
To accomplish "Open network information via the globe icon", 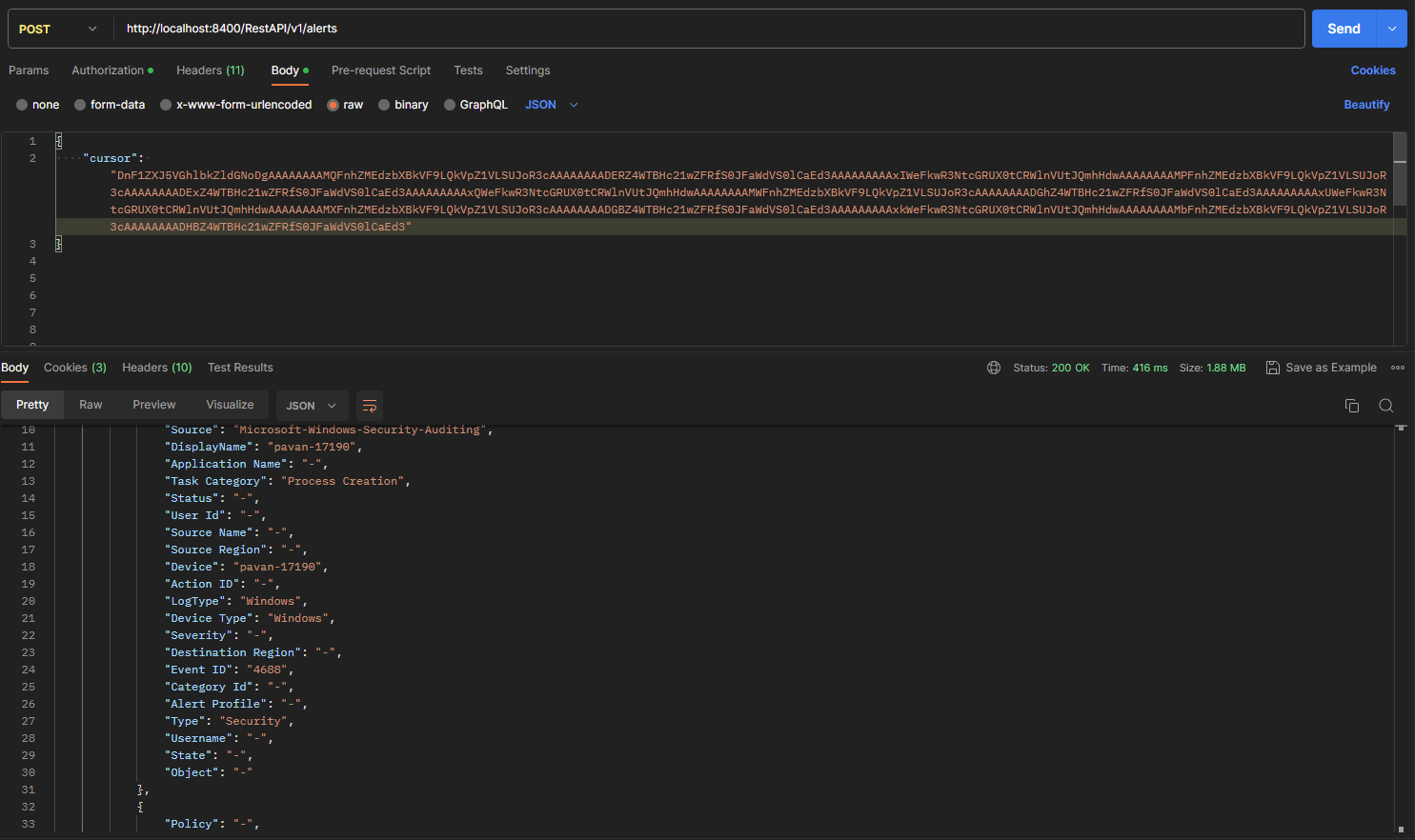I will [994, 367].
